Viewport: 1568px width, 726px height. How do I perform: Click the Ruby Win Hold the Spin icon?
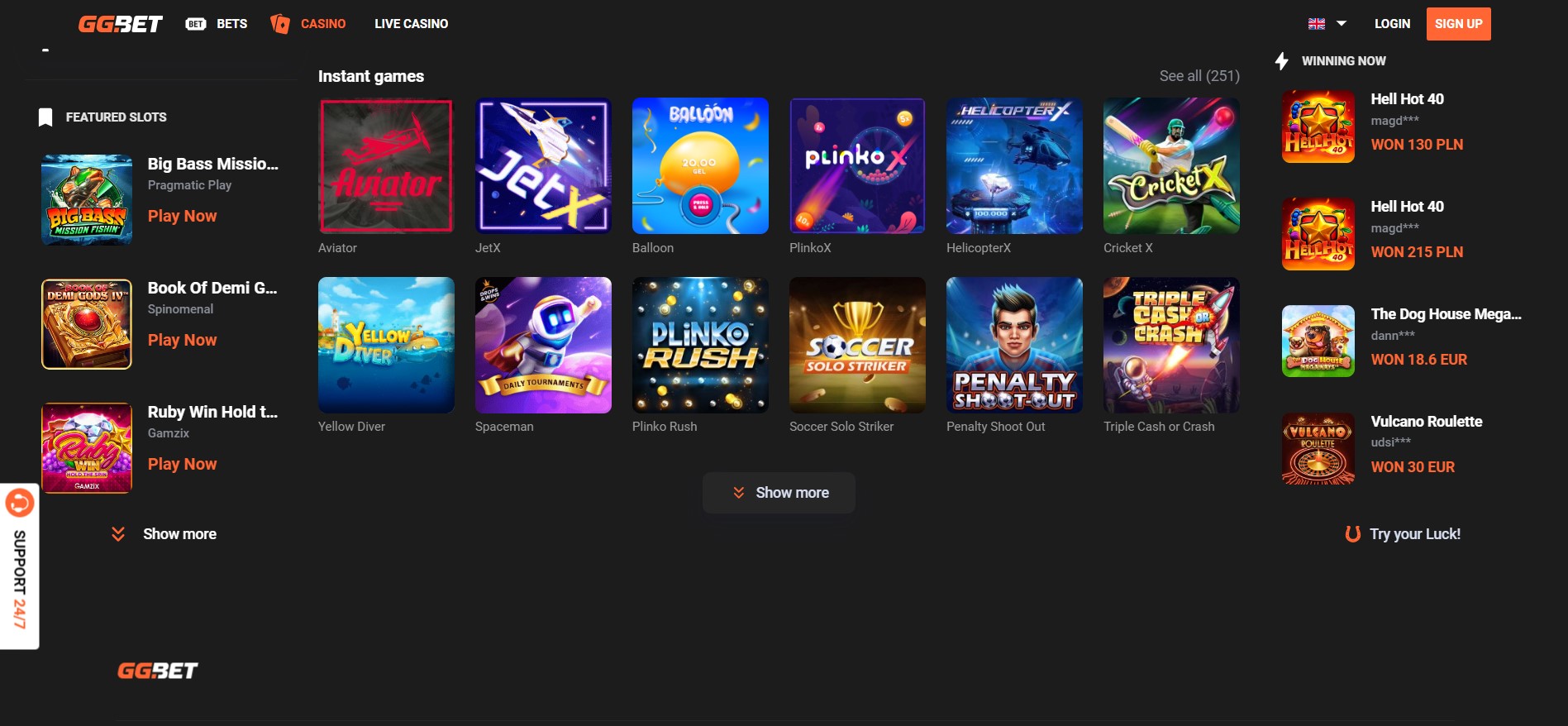point(87,448)
